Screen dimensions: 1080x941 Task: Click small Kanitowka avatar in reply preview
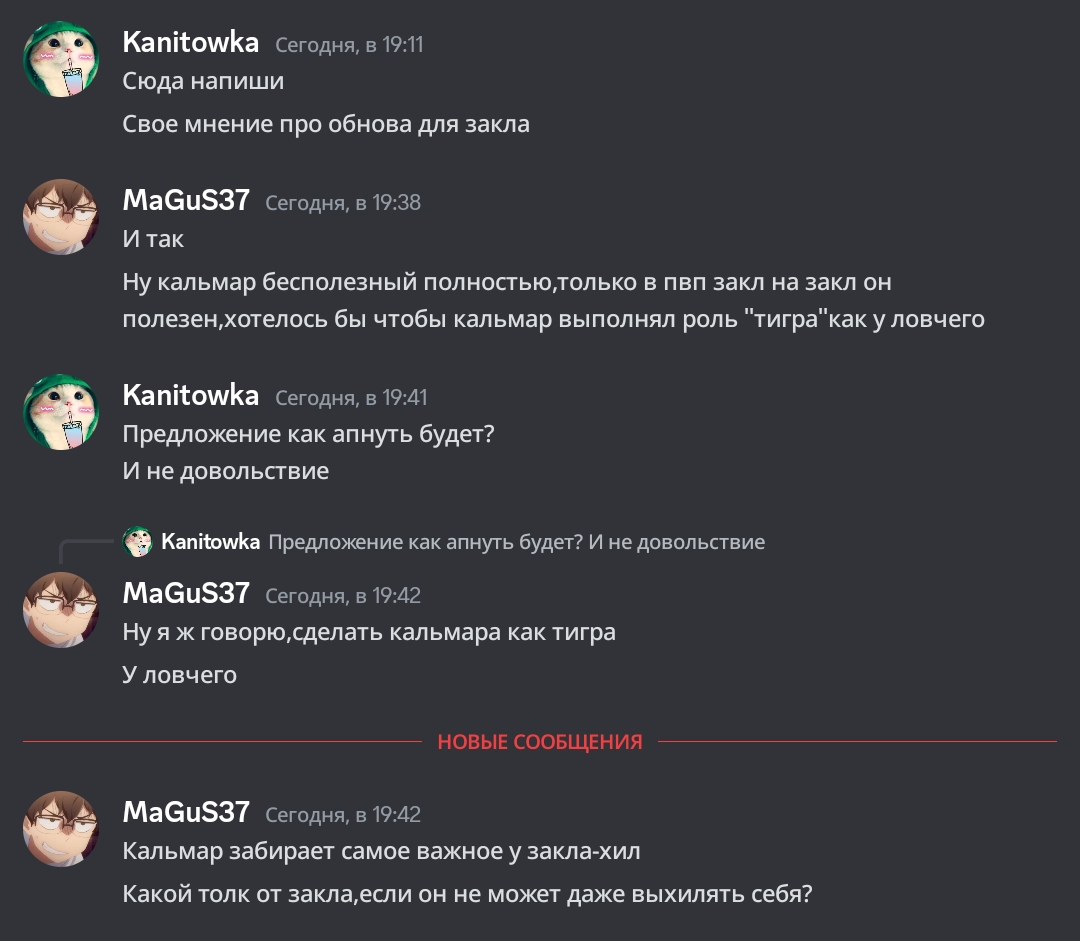(137, 541)
